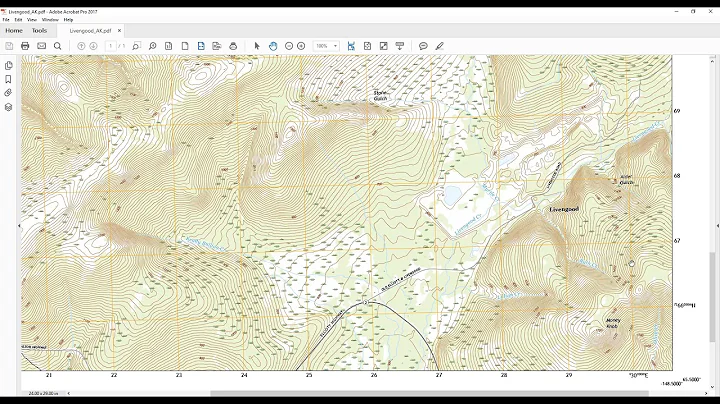Click the horizontal scrollbar left arrow
This screenshot has height=404, width=720.
coord(69,393)
